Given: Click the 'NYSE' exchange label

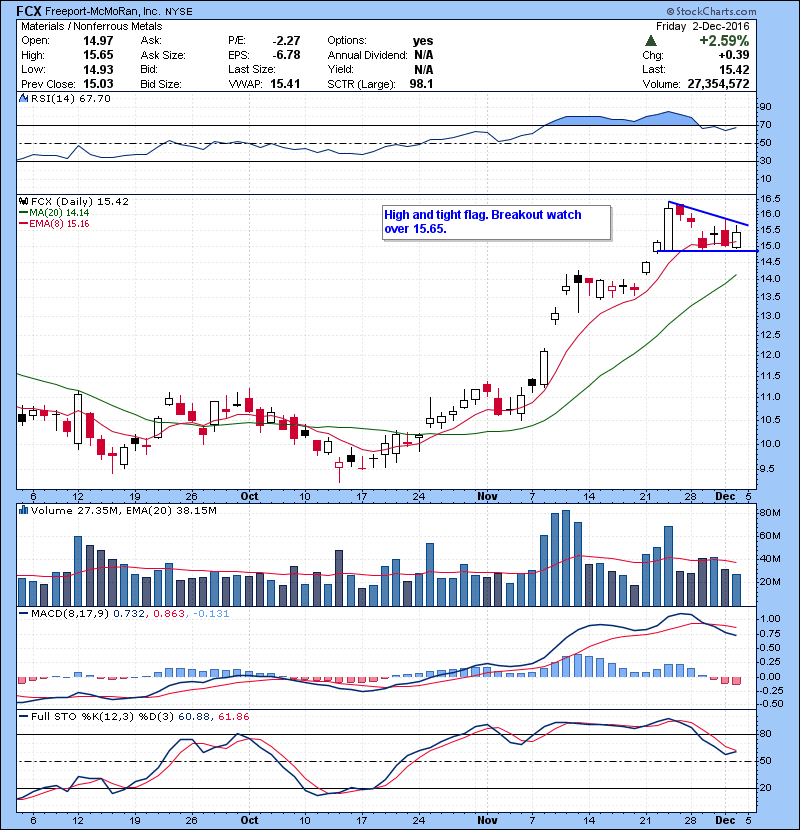Looking at the screenshot, I should click(x=178, y=12).
